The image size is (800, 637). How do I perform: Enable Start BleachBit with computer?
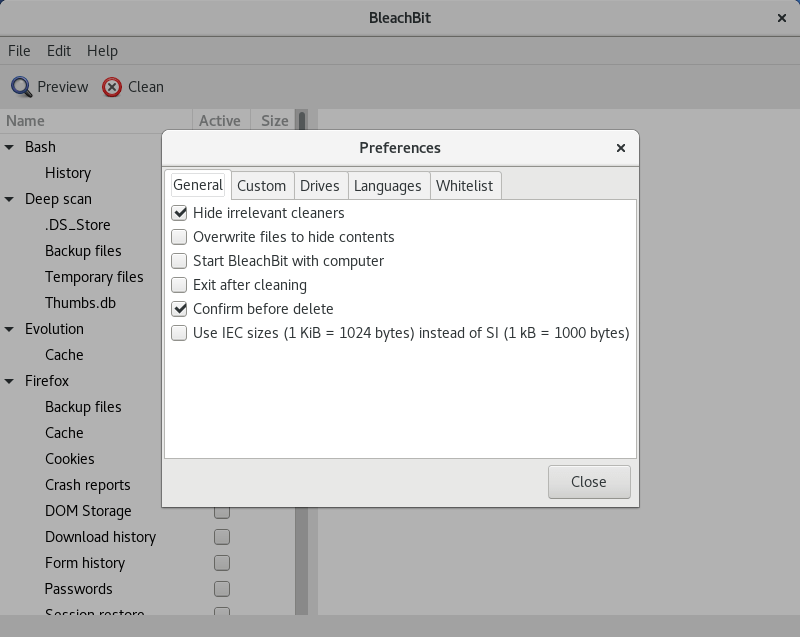click(x=179, y=261)
